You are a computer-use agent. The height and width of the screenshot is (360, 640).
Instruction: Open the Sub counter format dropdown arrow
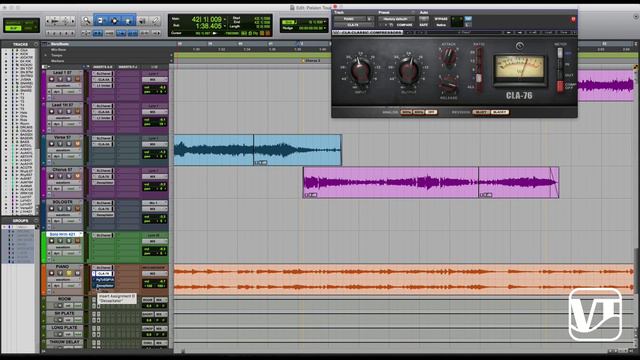(x=224, y=27)
